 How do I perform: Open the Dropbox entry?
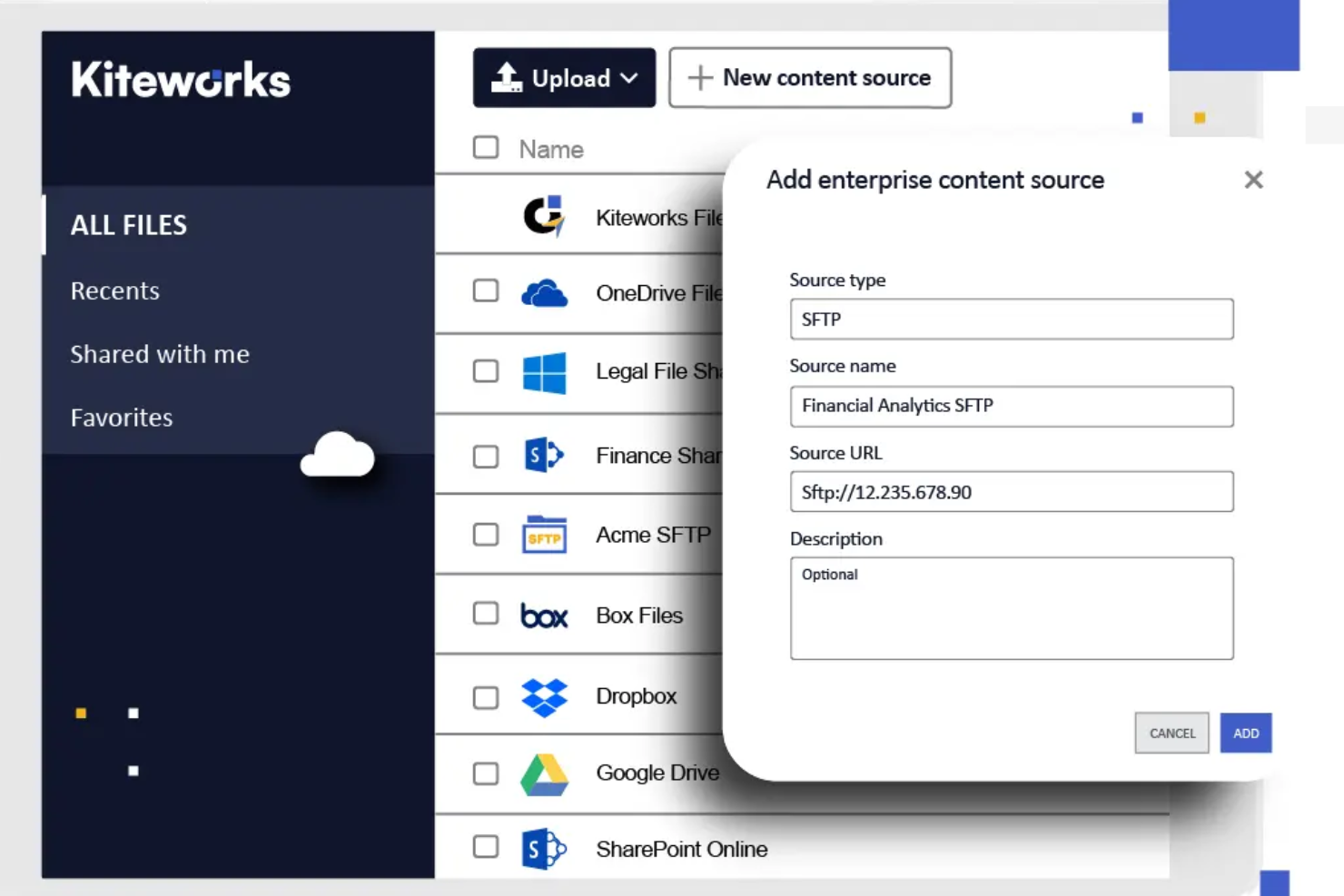(x=637, y=696)
